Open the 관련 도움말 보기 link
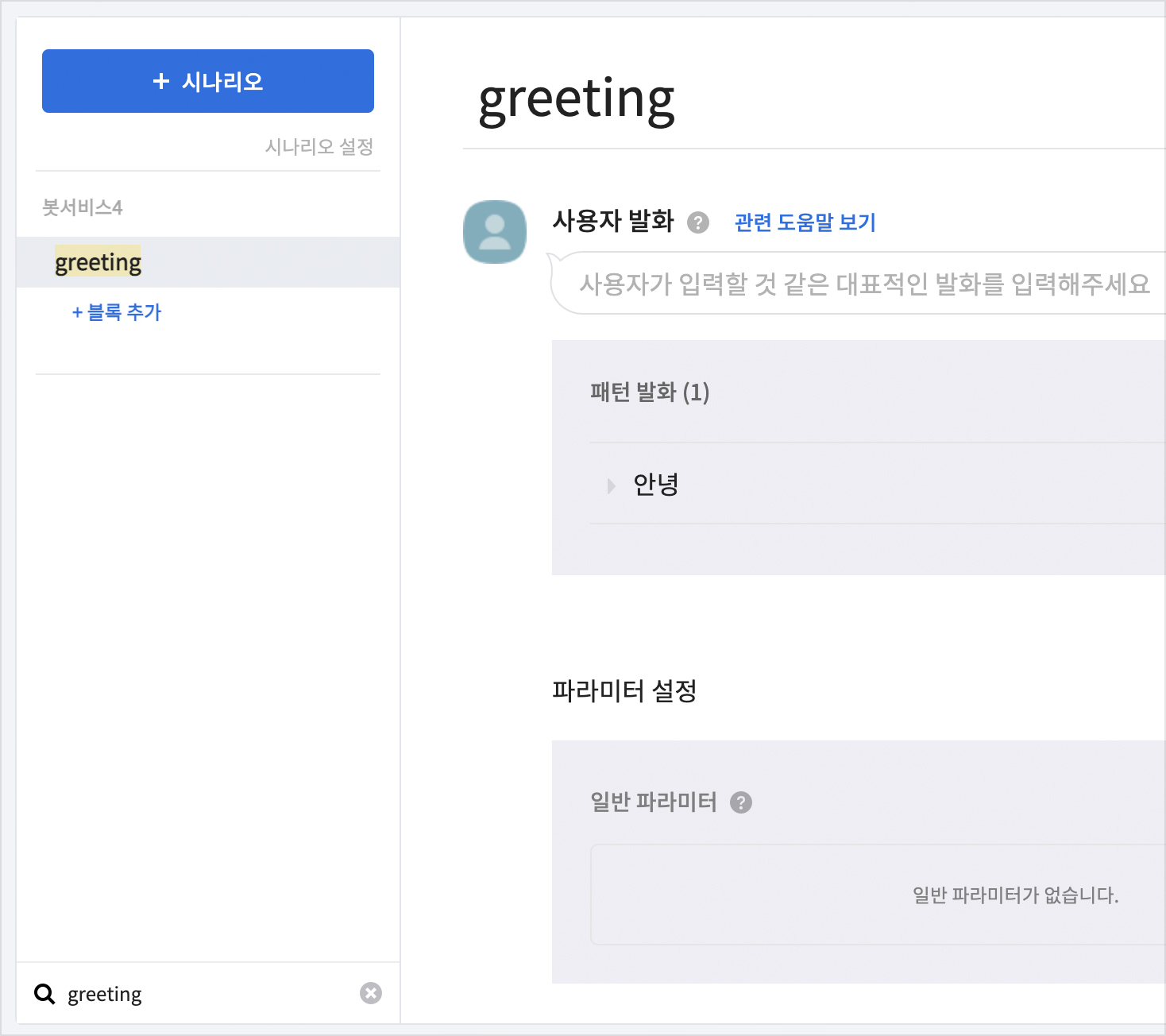1166x1036 pixels. [805, 222]
